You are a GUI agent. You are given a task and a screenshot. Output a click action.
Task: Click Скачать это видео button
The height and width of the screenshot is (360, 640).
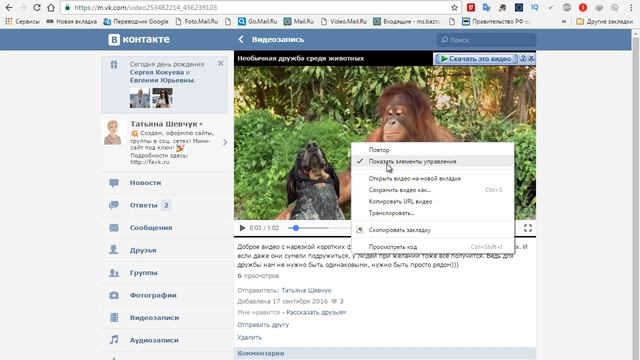(476, 59)
